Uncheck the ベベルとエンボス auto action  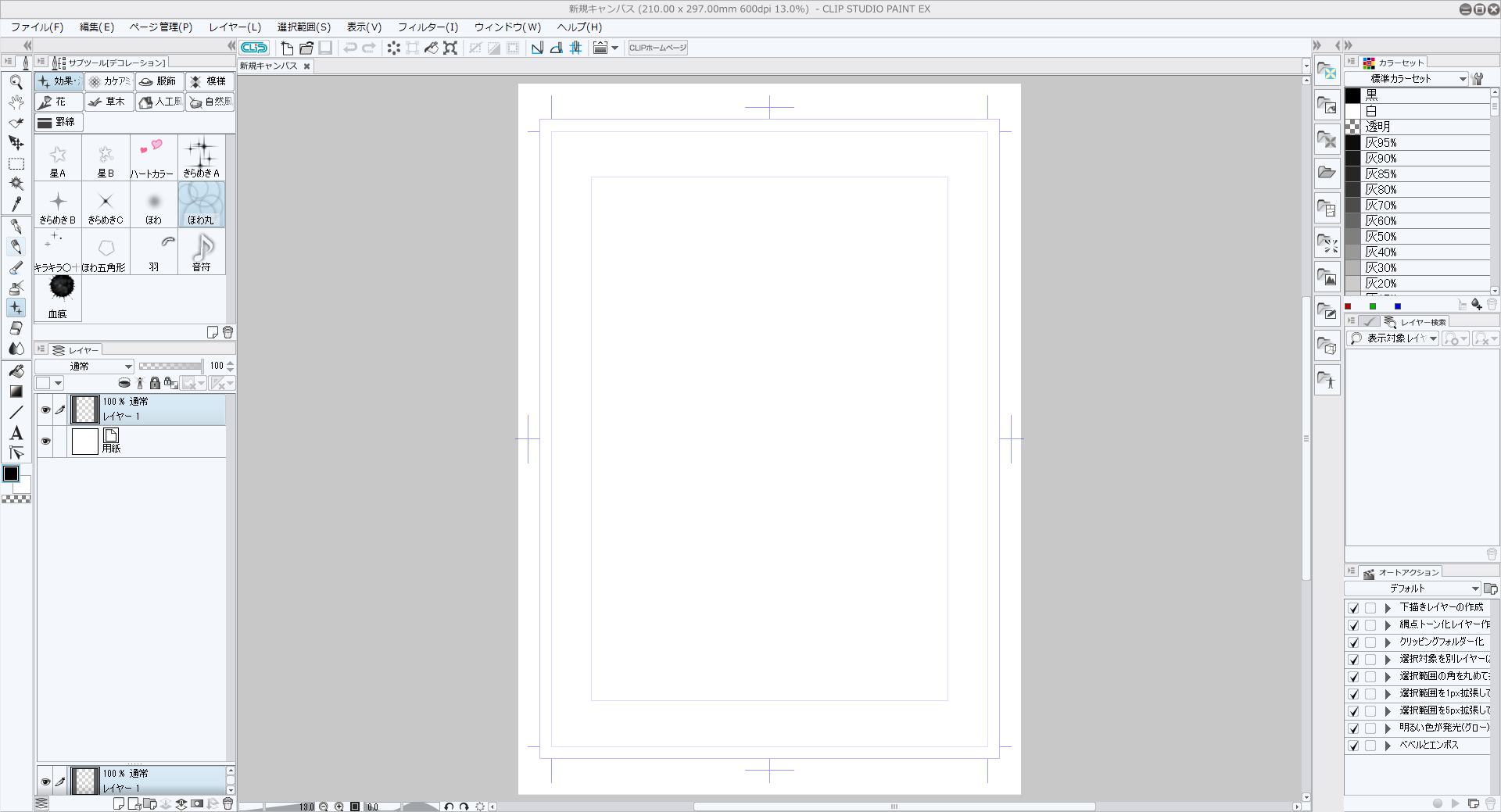1353,746
